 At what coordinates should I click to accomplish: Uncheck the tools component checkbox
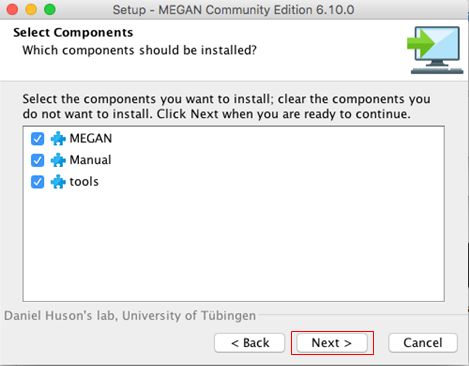[x=37, y=182]
